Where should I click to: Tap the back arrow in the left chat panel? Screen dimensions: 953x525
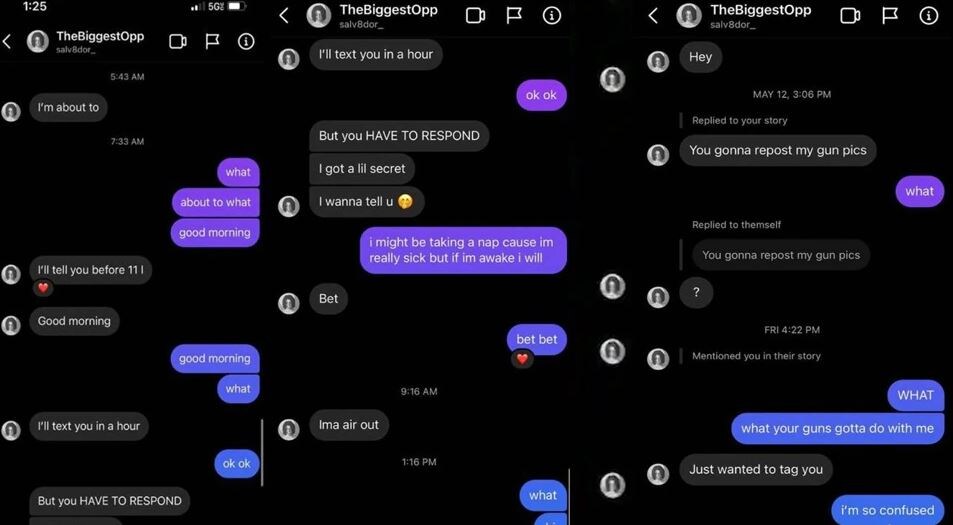[x=7, y=41]
